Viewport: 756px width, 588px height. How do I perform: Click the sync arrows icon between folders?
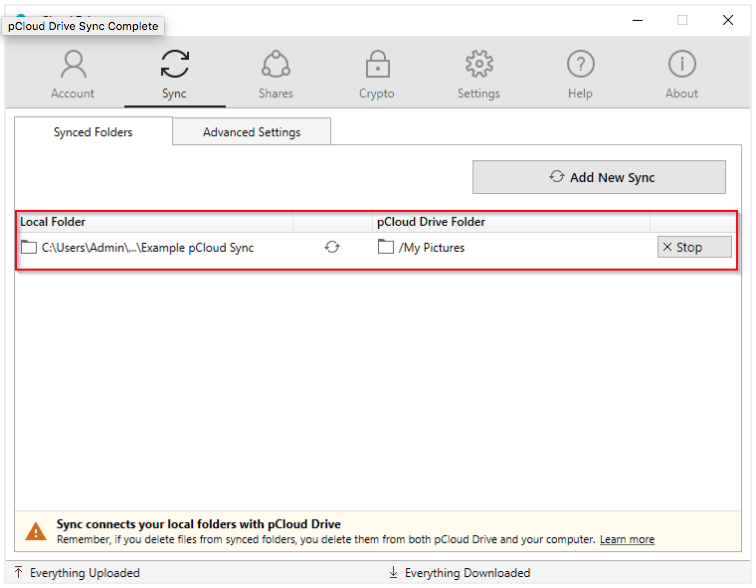click(332, 247)
